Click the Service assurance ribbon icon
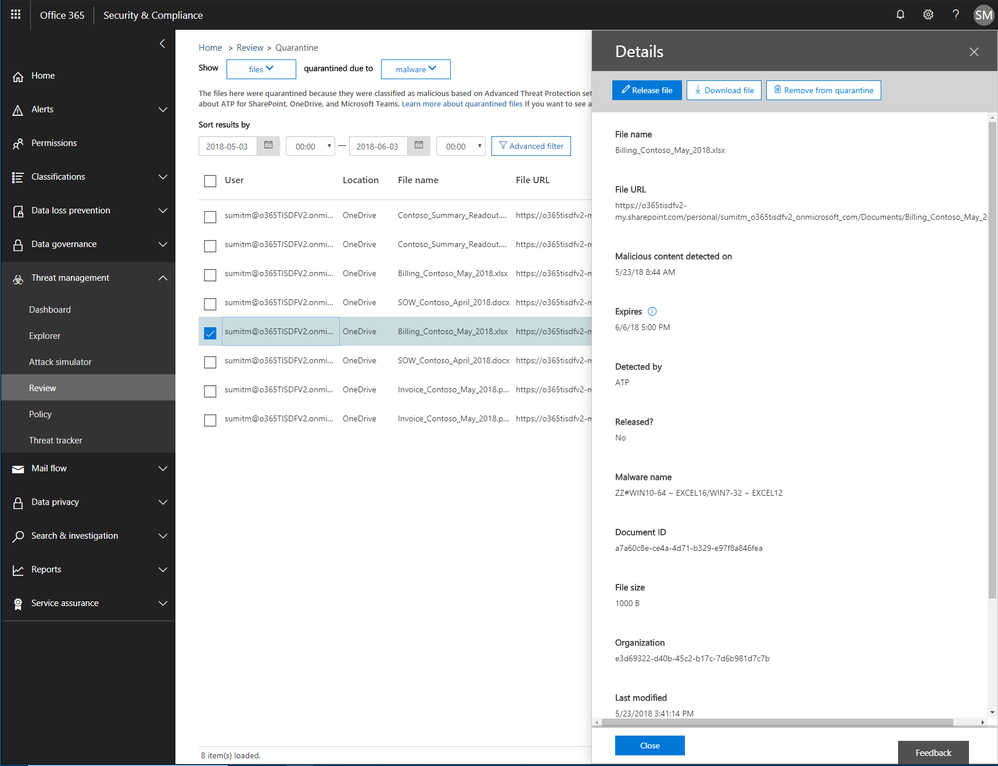Image resolution: width=998 pixels, height=766 pixels. tap(18, 604)
